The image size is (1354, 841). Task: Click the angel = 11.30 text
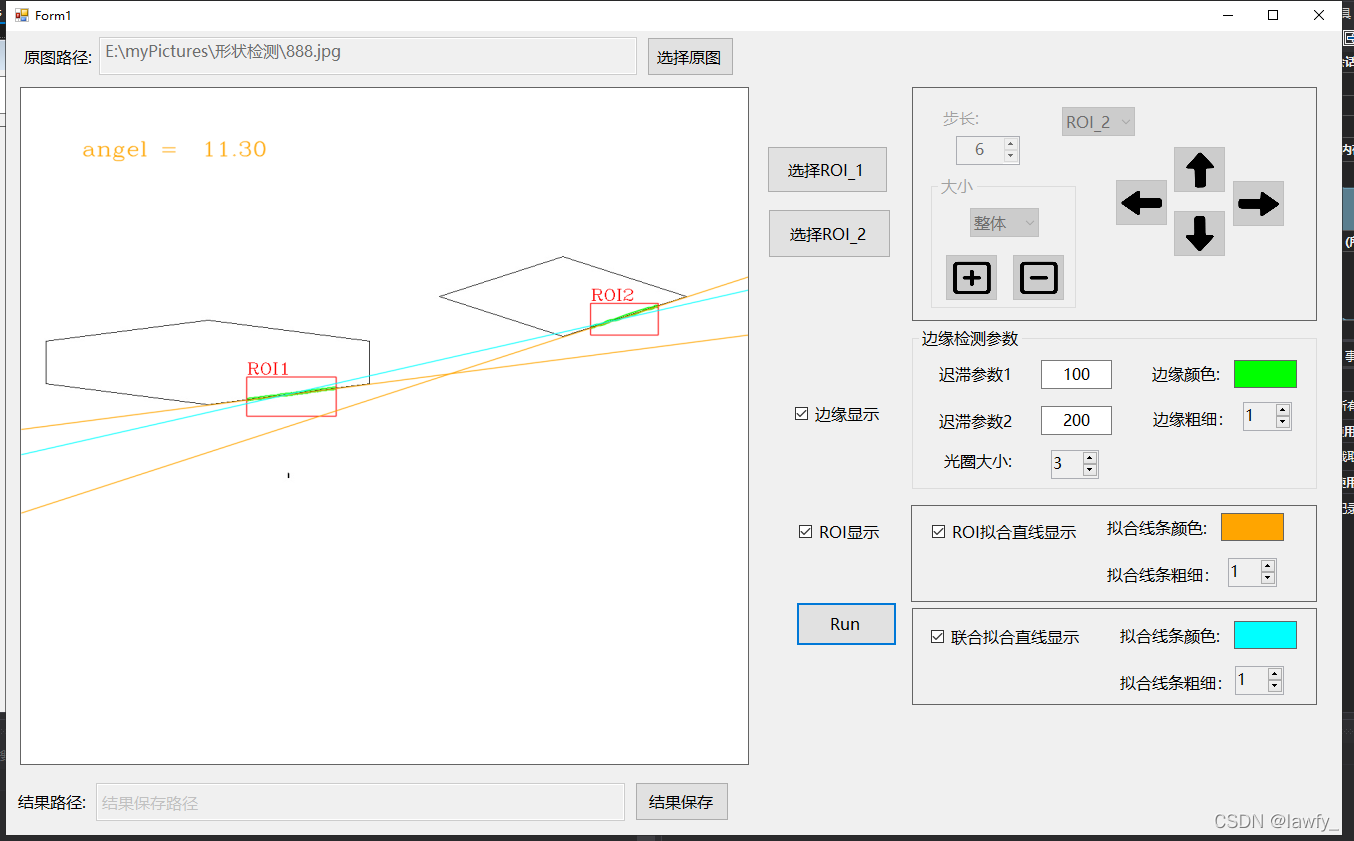(174, 150)
